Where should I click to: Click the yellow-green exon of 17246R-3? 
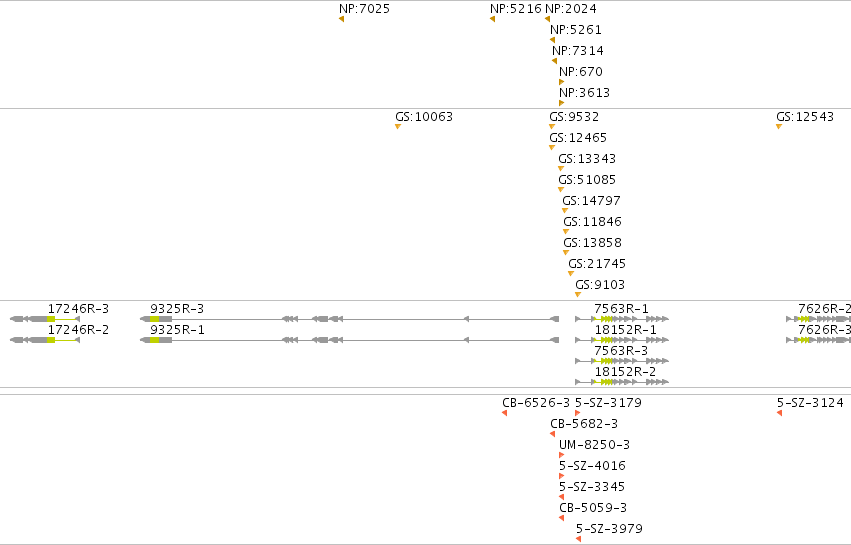51,319
